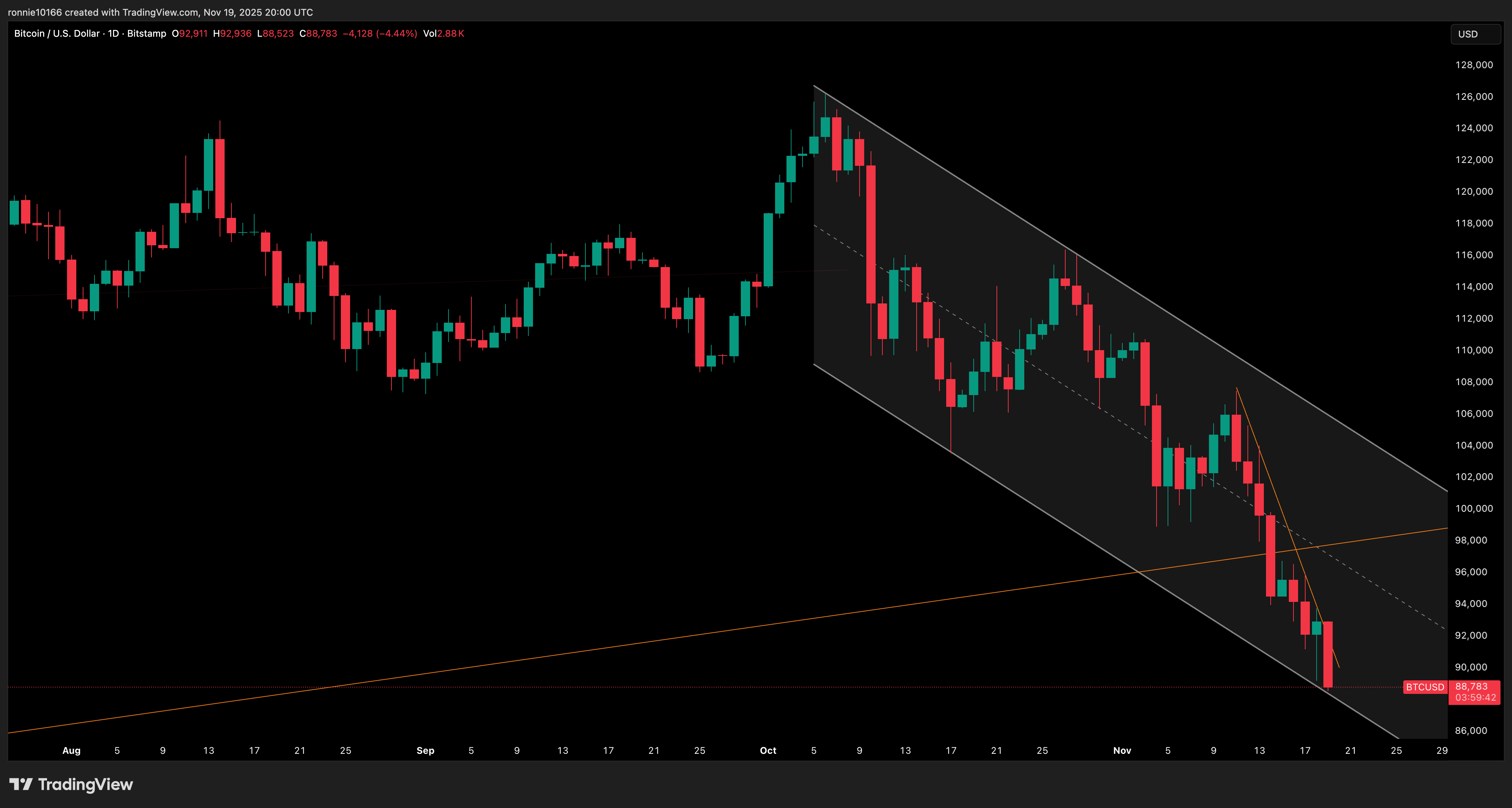1512x808 pixels.
Task: Select the Bitcoin / U.S. Dollar symbol name
Action: point(57,34)
